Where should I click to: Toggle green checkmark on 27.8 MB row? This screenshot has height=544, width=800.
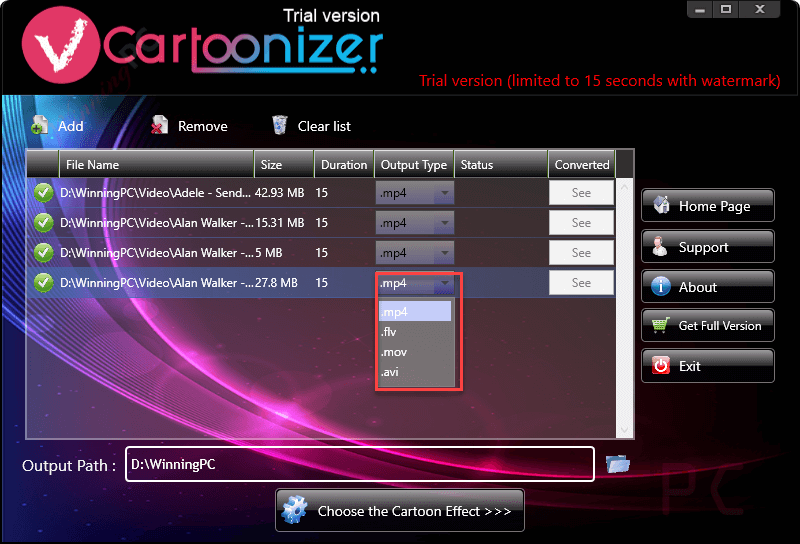point(43,283)
